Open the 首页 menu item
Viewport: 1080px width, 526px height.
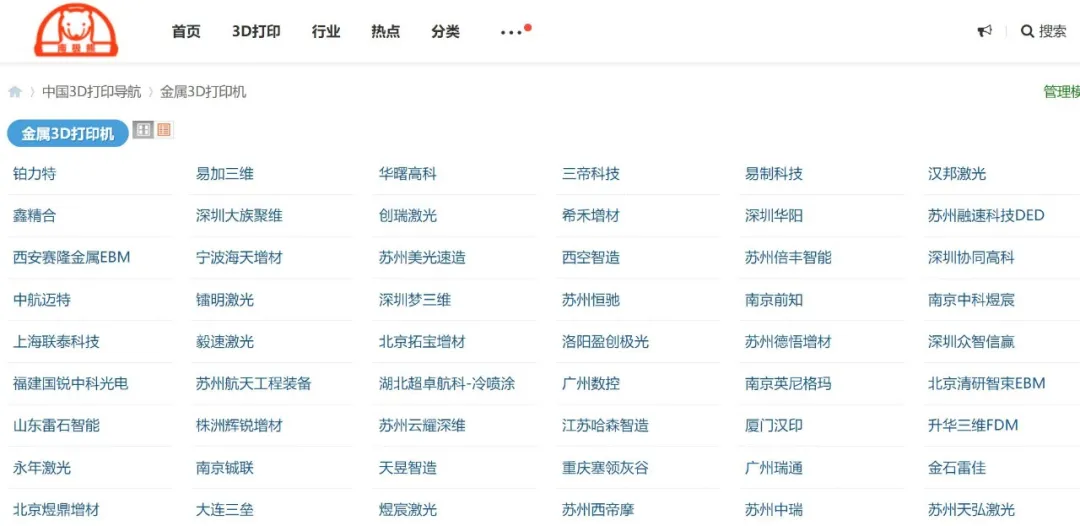186,31
